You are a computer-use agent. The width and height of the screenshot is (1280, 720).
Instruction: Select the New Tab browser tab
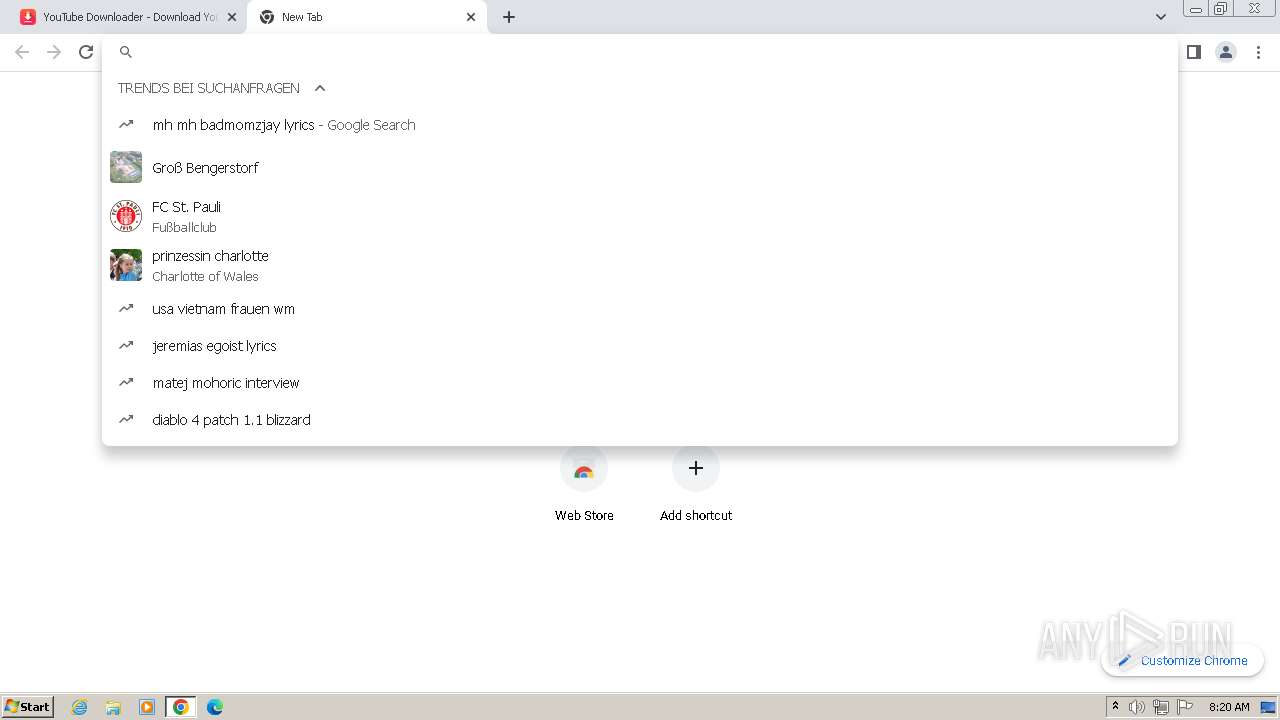366,17
